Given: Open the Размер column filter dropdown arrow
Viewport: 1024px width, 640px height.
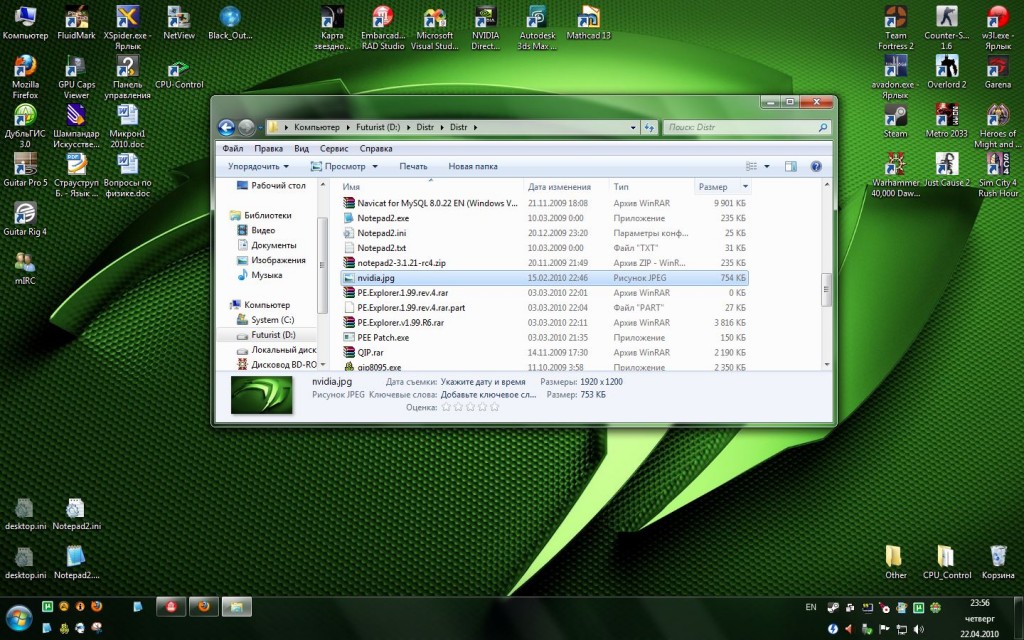Looking at the screenshot, I should 745,187.
